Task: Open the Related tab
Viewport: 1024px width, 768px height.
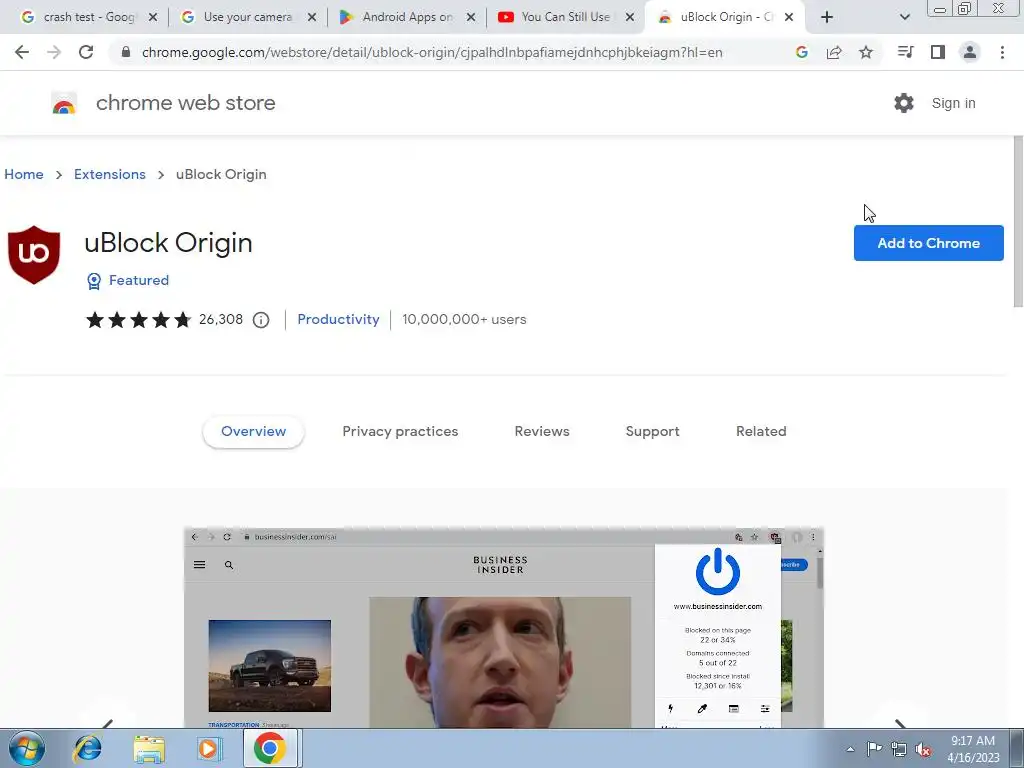Action: click(761, 432)
